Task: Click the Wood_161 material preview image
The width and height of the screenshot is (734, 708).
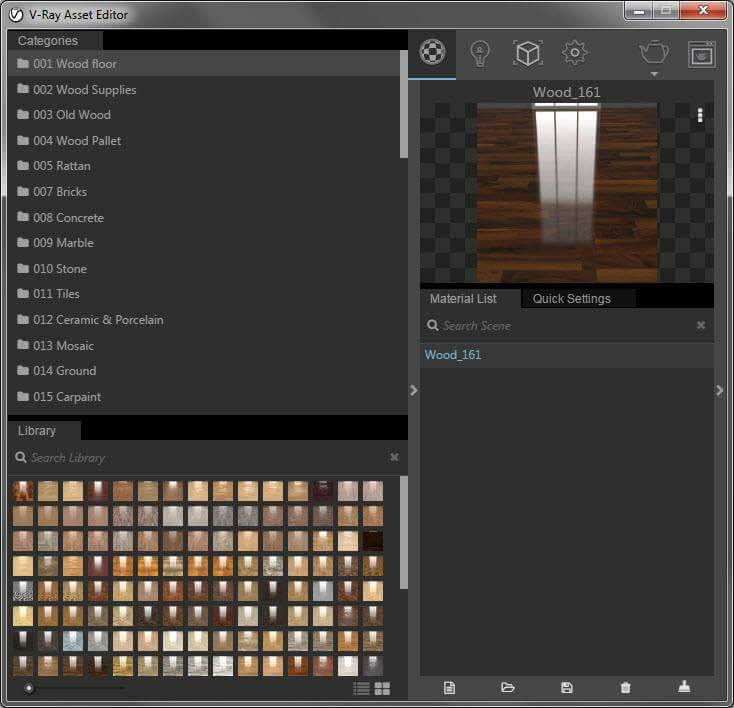Action: click(x=567, y=192)
